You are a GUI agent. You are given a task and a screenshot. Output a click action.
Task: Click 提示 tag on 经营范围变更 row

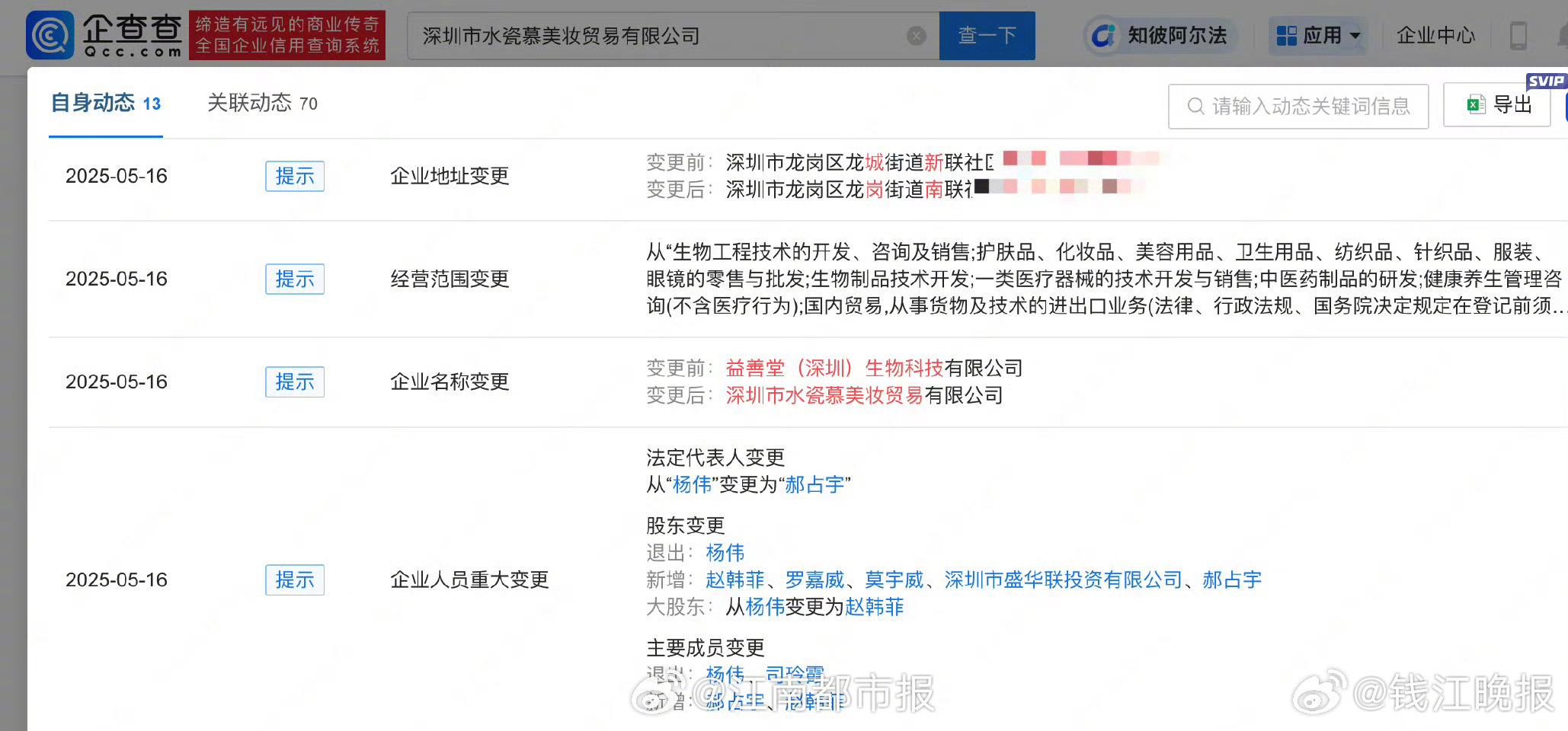(x=295, y=279)
